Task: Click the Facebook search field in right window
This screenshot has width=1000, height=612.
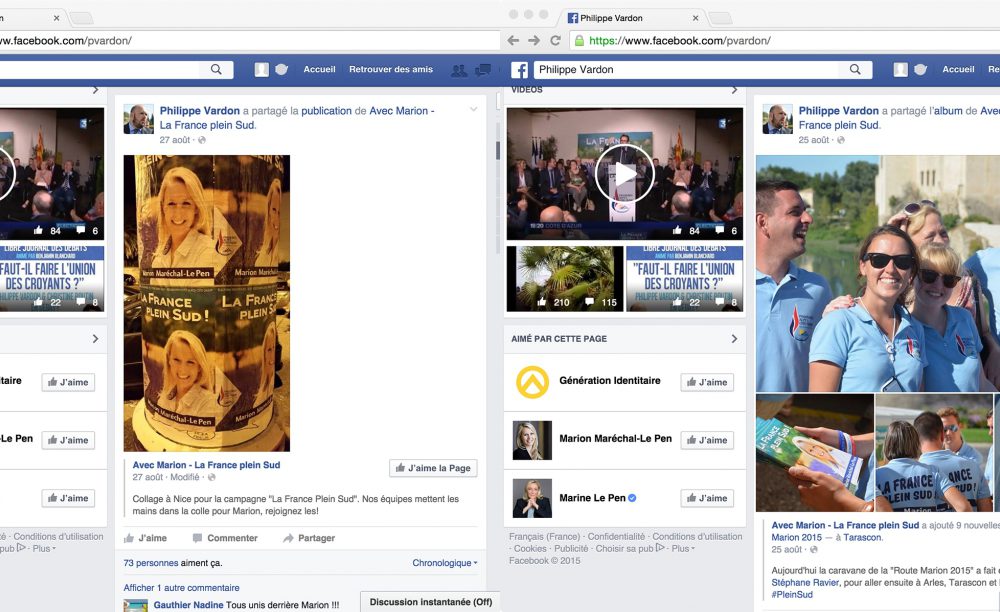Action: 688,69
